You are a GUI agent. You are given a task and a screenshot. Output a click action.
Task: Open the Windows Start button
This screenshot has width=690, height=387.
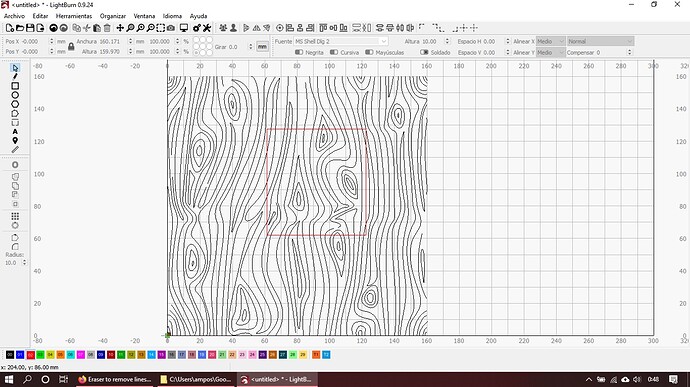[9, 379]
